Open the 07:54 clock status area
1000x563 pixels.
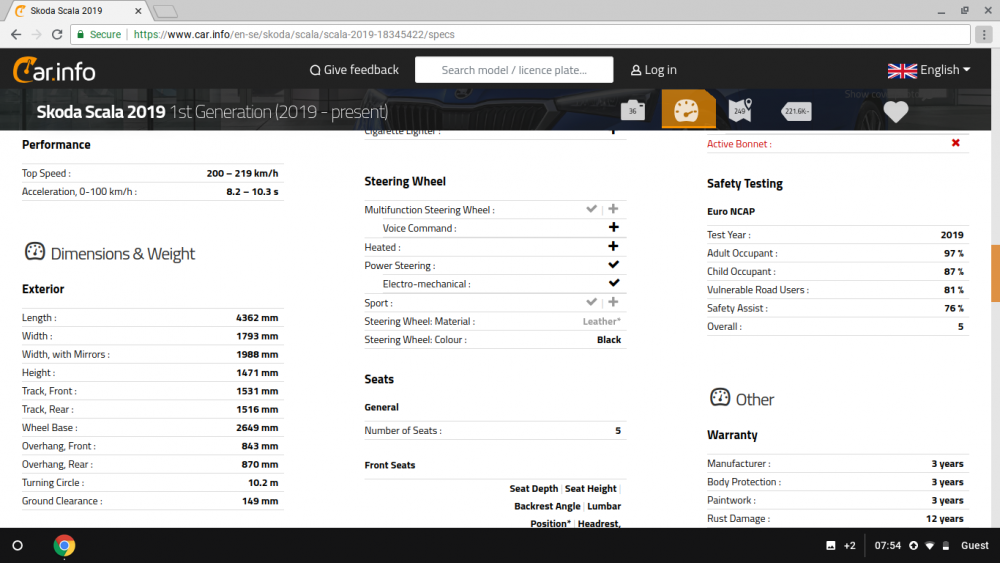click(888, 546)
